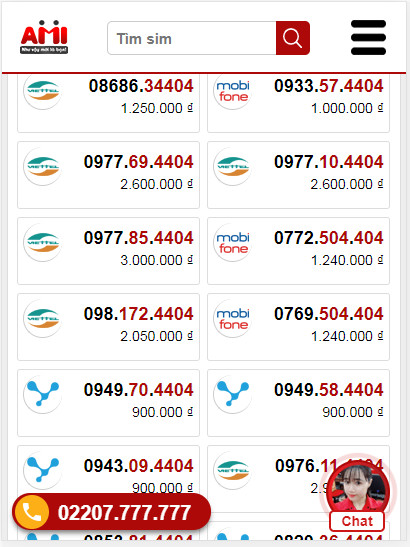
Task: Click the Chat label button
Action: point(357,521)
